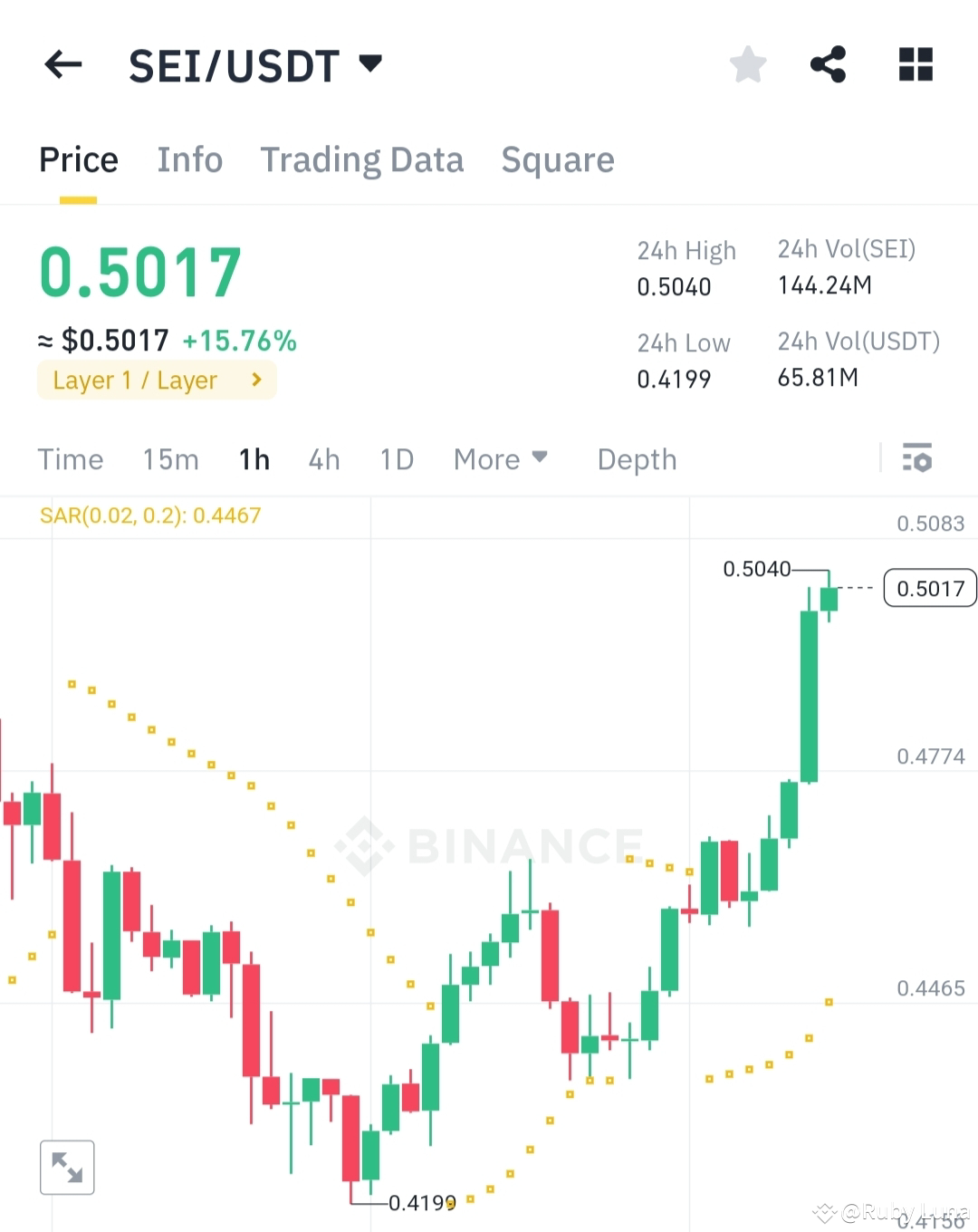
Task: Select the 15m candle interval
Action: point(170,459)
